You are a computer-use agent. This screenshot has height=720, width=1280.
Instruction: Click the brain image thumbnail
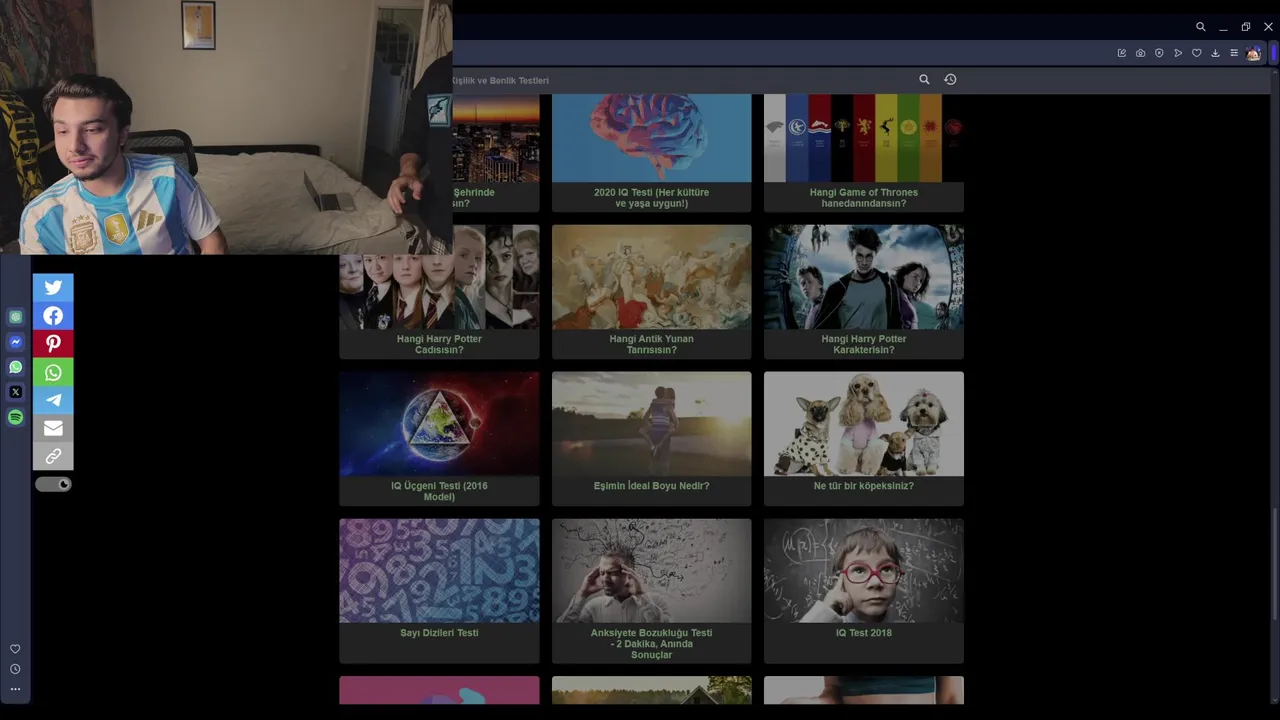(x=651, y=138)
